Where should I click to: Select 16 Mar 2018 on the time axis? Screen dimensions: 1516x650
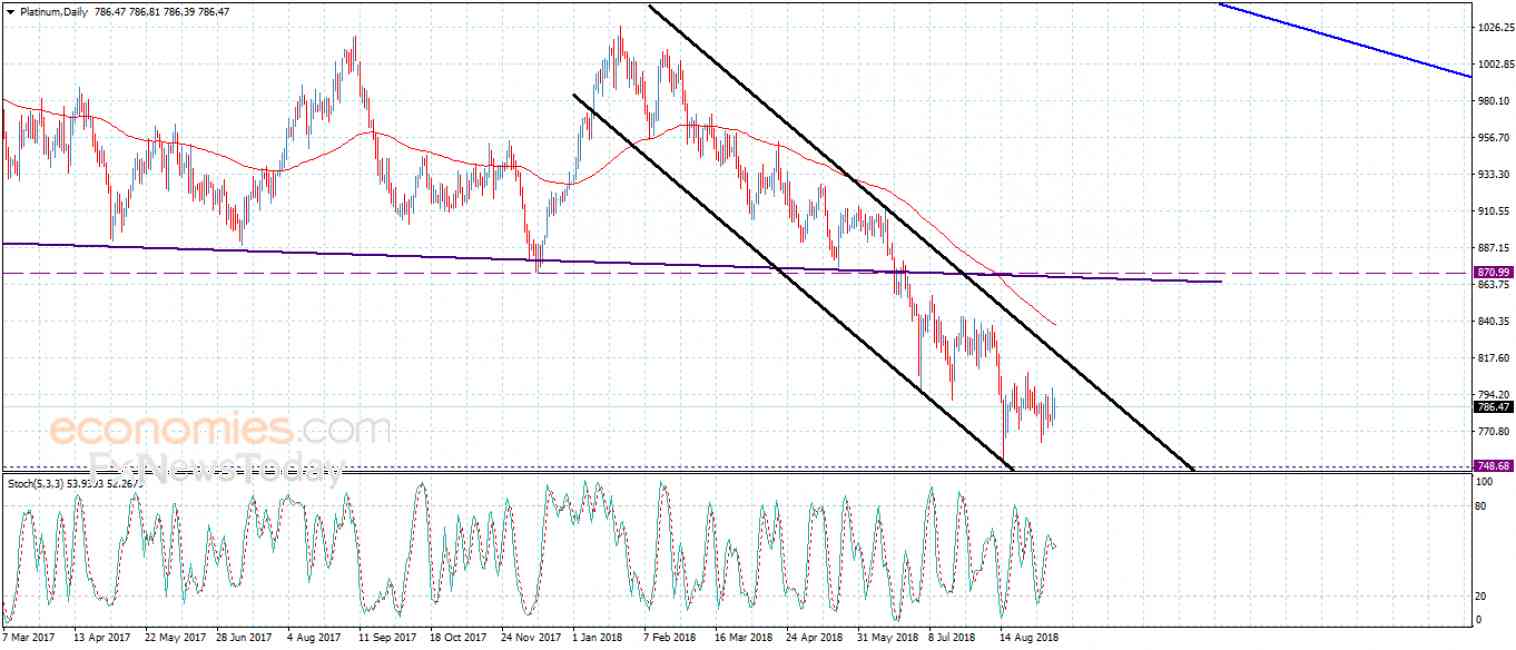click(744, 636)
